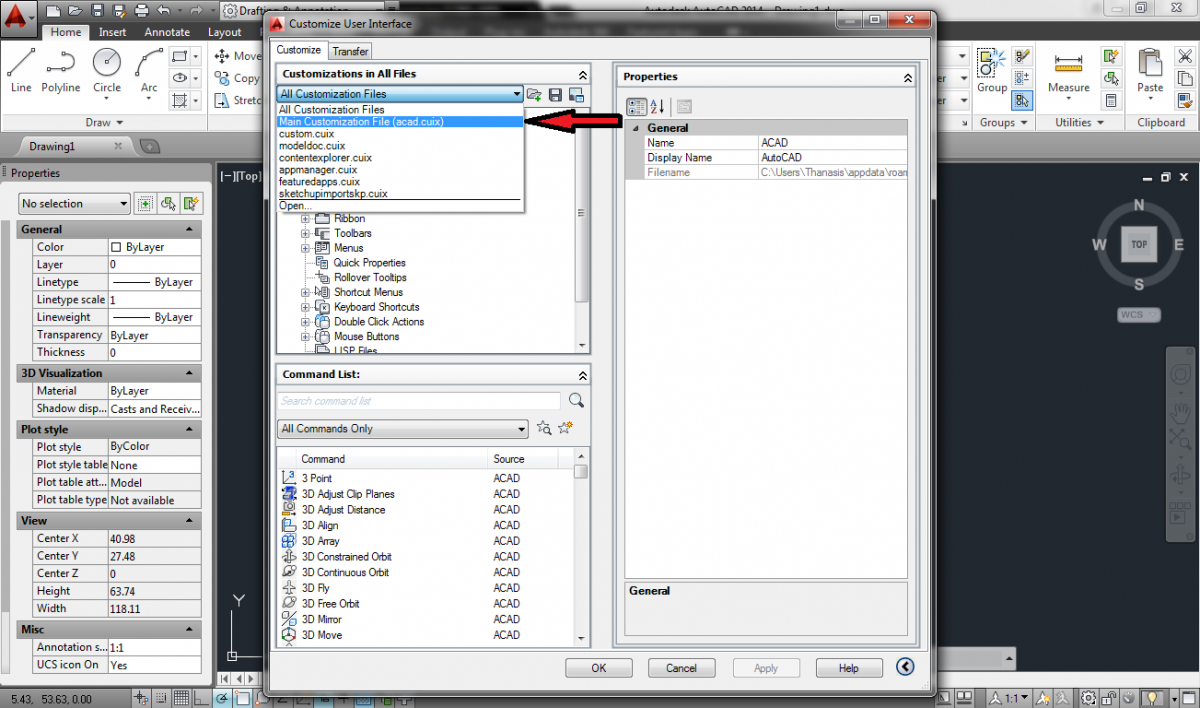This screenshot has height=708, width=1200.
Task: Open the No selection dropdown
Action: pyautogui.click(x=75, y=204)
